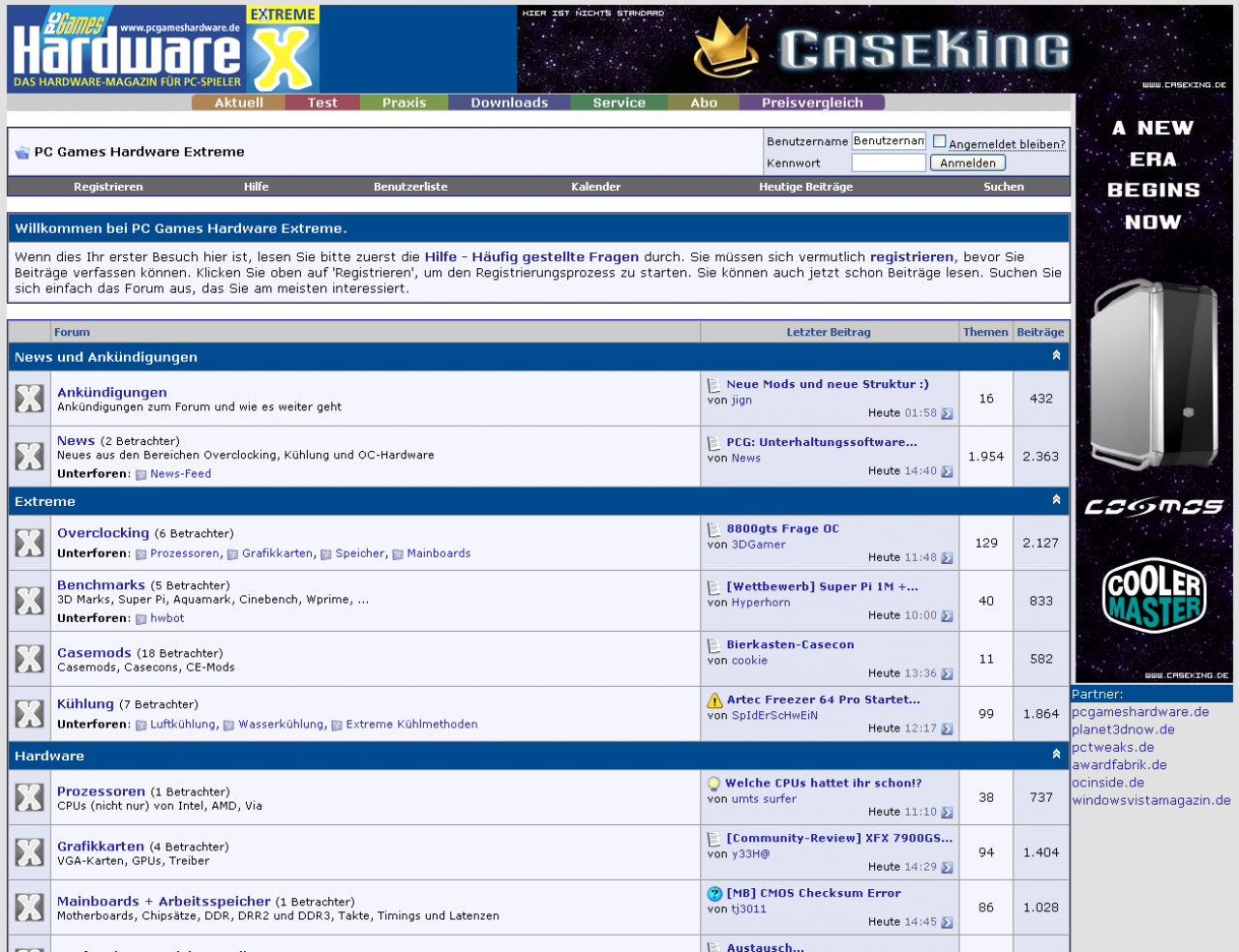Open partner link ocinside.de

click(1107, 783)
